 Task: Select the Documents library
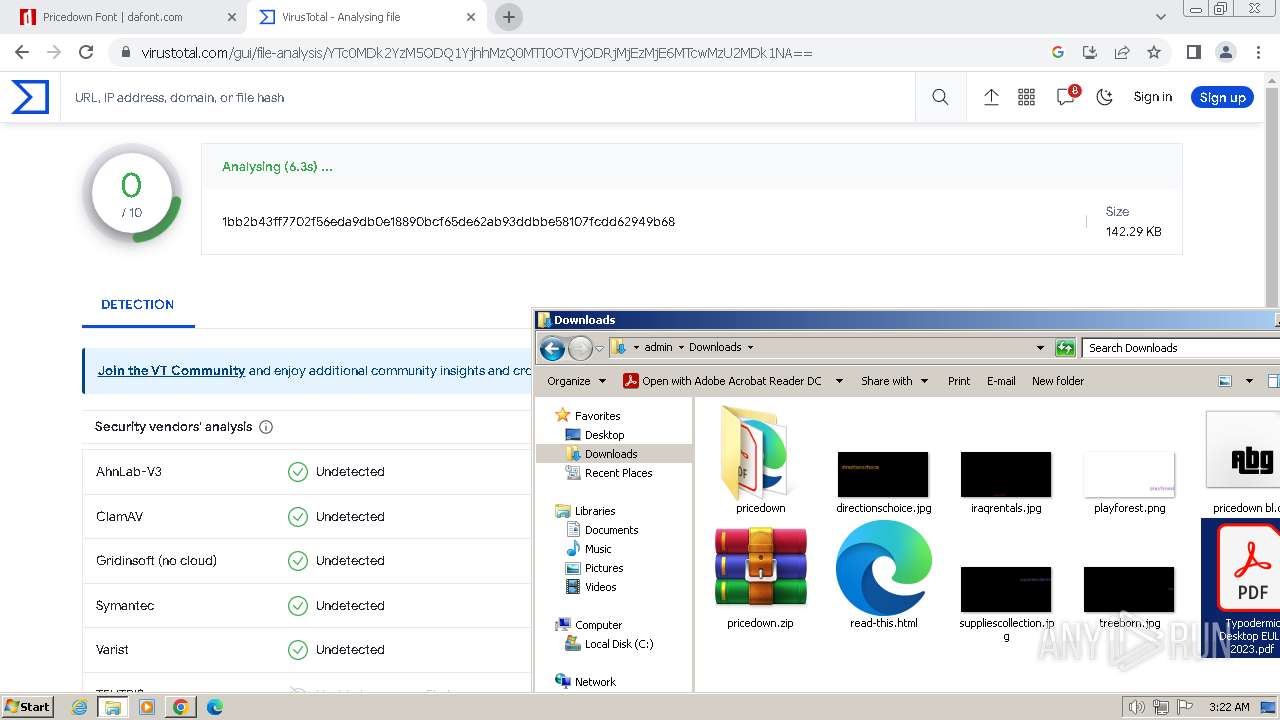tap(611, 530)
